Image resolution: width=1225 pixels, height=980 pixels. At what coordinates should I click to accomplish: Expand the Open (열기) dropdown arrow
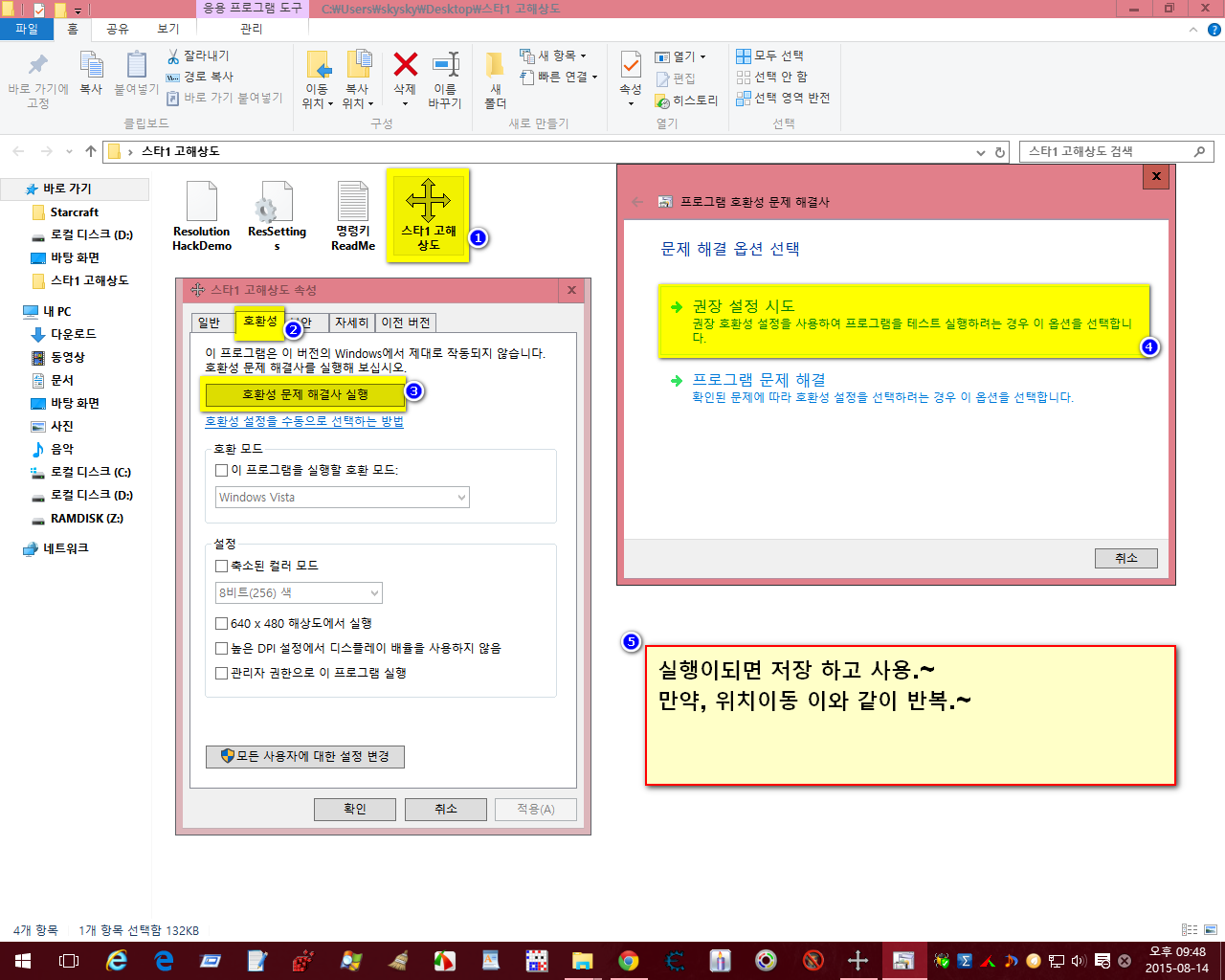[703, 56]
